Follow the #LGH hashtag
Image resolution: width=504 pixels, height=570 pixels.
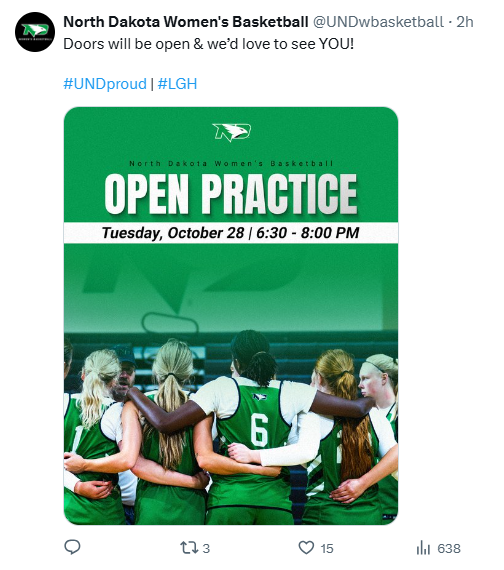pos(177,84)
